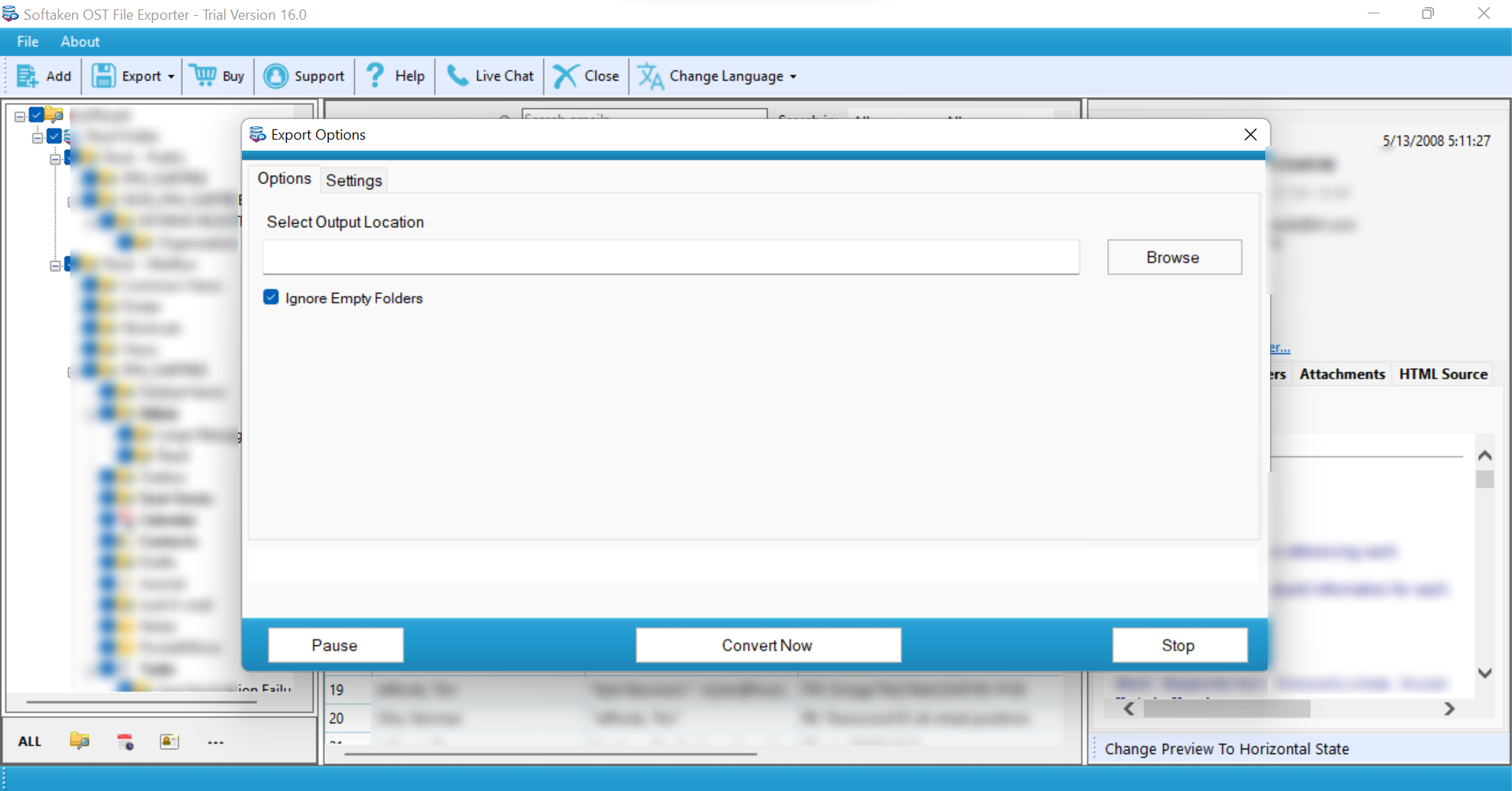
Task: Select the ALL filter at bottom left
Action: pyautogui.click(x=30, y=741)
